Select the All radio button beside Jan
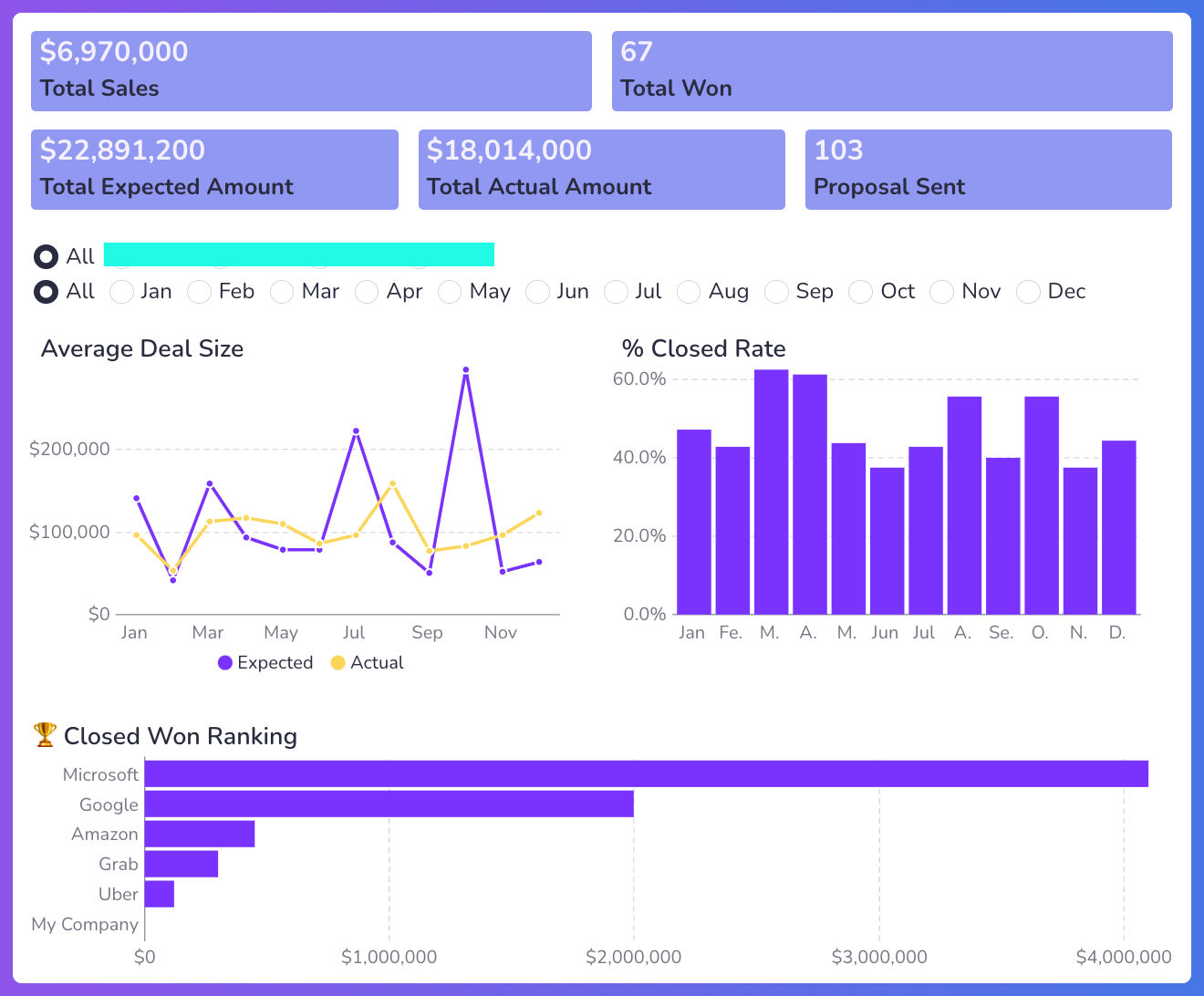Screen dimensions: 1204x996 (x=47, y=292)
